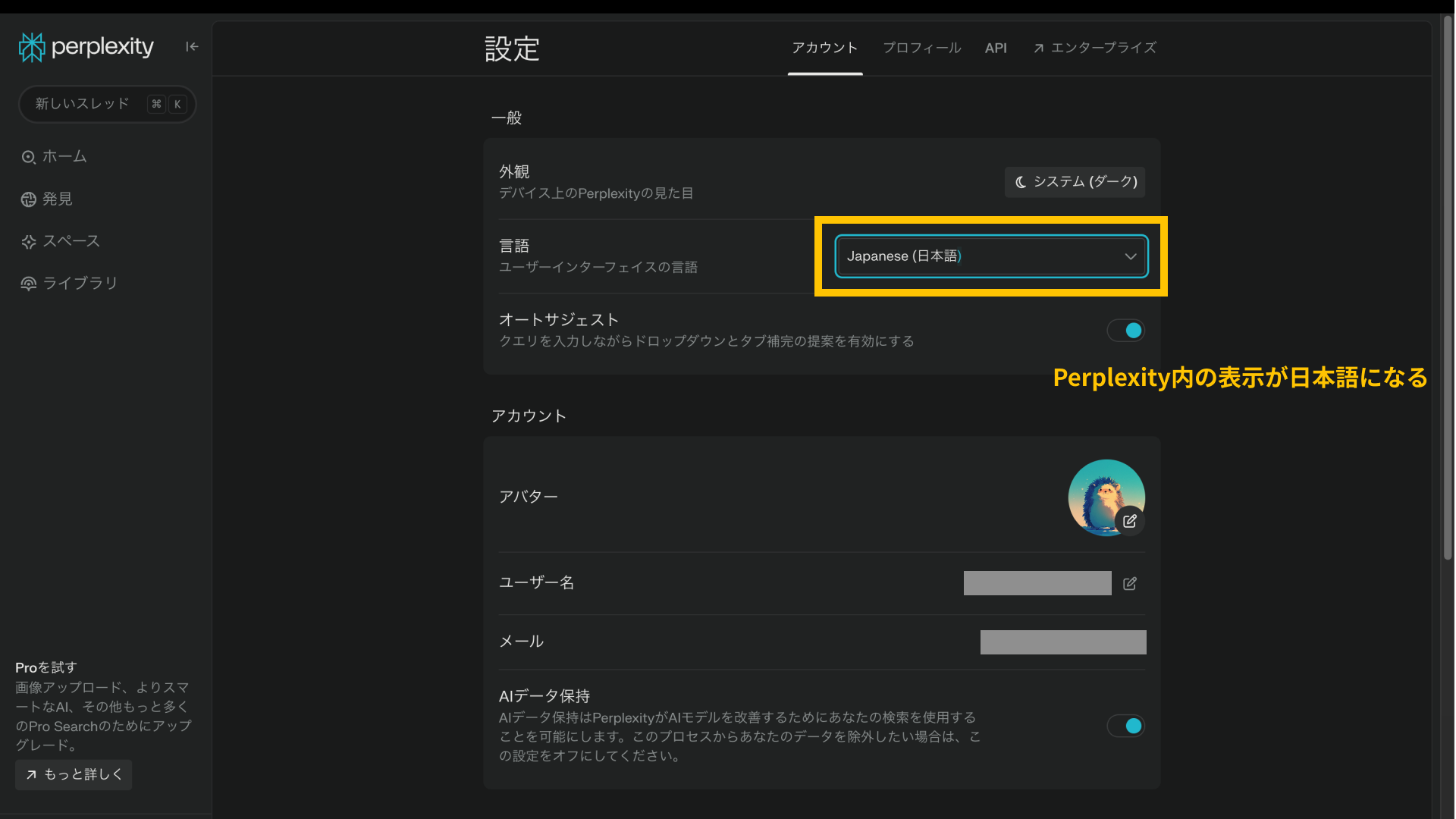
Task: Edit the avatar using the pencil icon
Action: [1131, 520]
